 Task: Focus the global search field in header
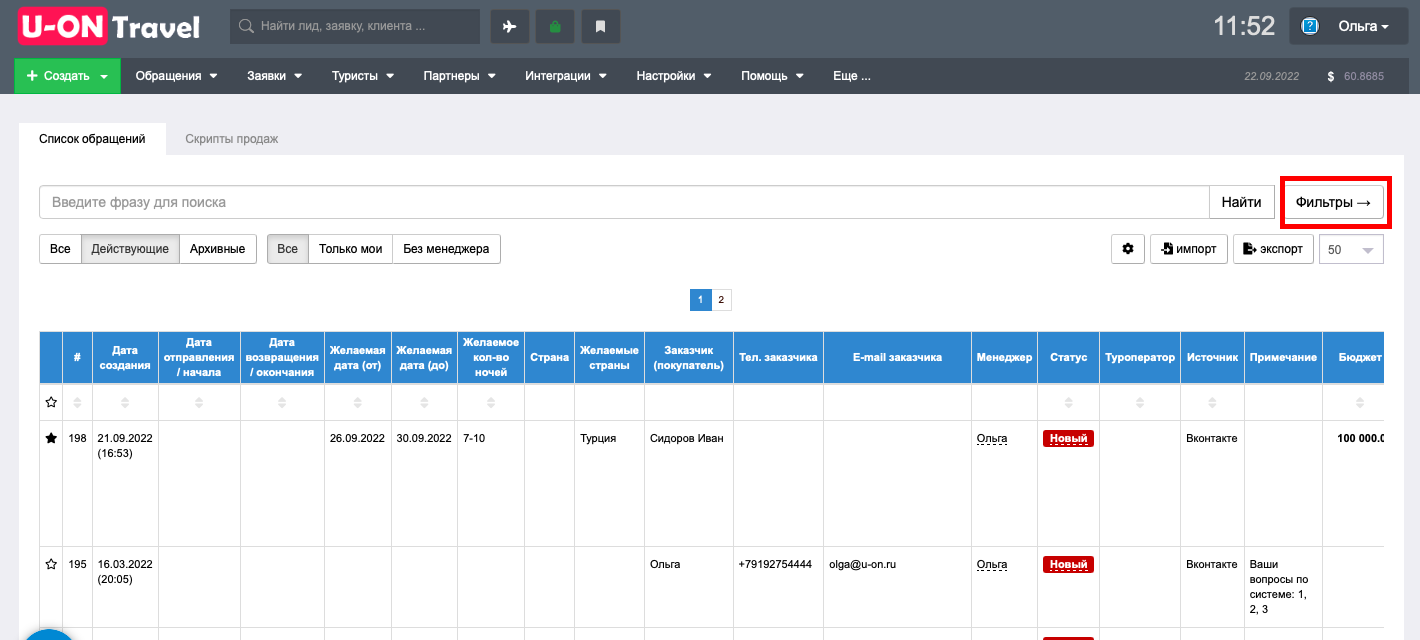[x=355, y=27]
